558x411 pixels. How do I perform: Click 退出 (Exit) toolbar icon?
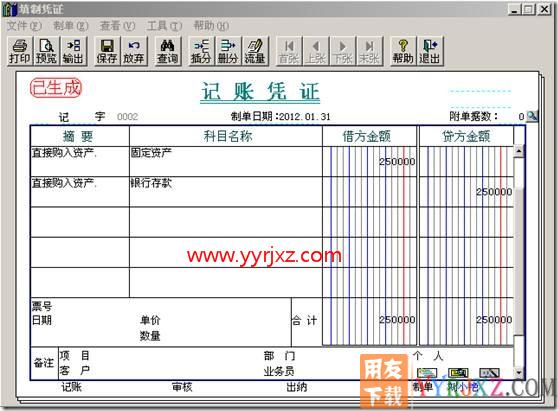(x=430, y=52)
